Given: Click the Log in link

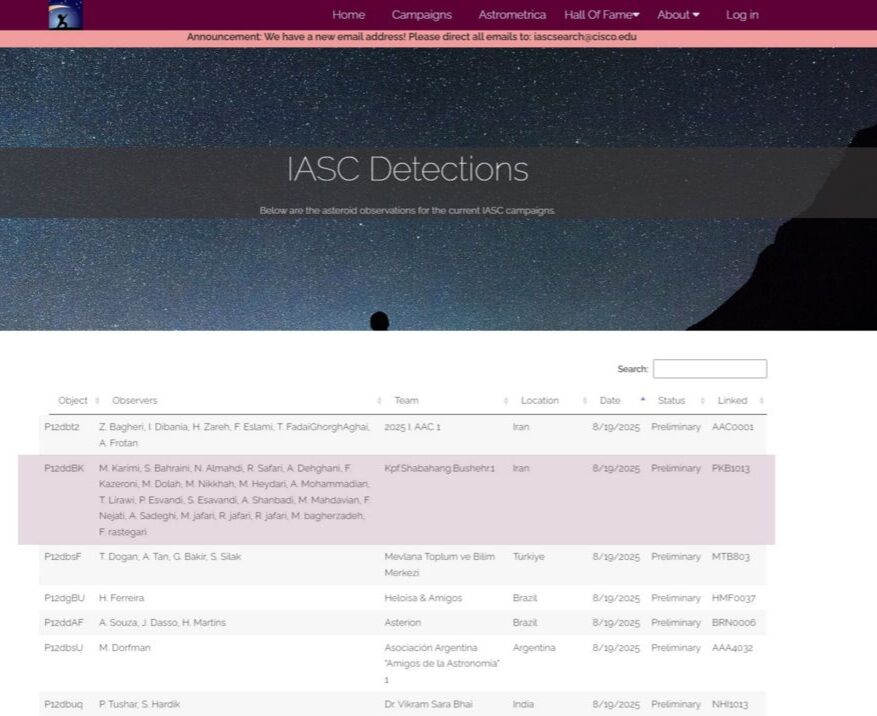Looking at the screenshot, I should tap(742, 15).
